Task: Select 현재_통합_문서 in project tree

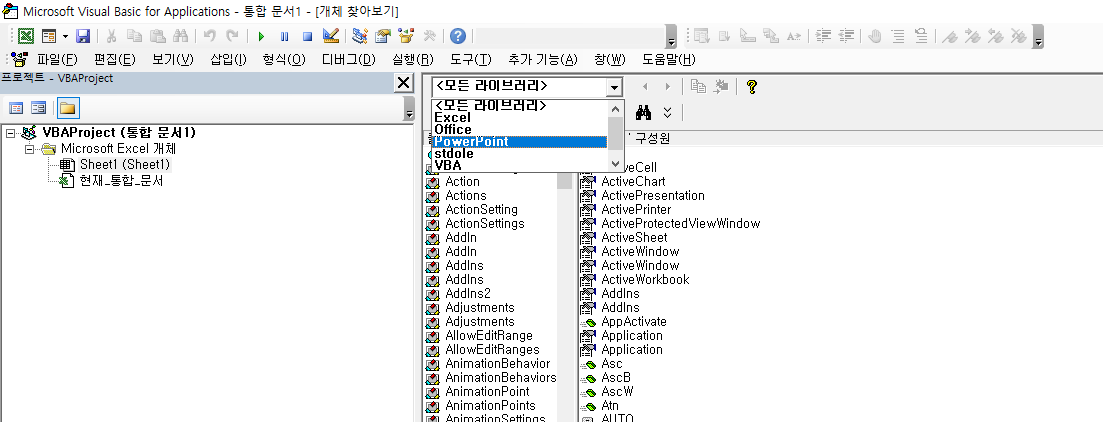Action: tap(122, 181)
